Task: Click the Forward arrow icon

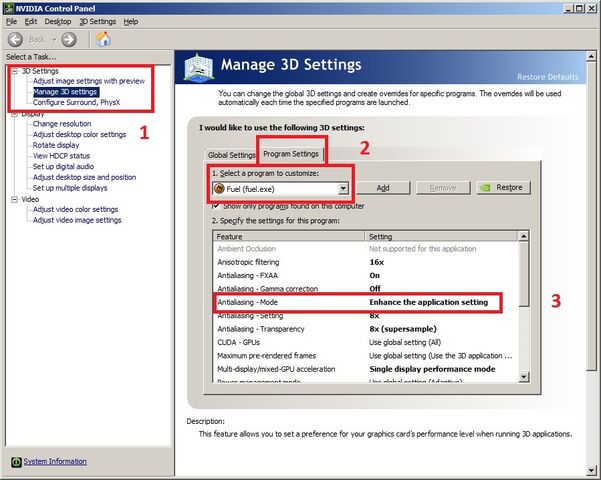Action: pyautogui.click(x=69, y=39)
